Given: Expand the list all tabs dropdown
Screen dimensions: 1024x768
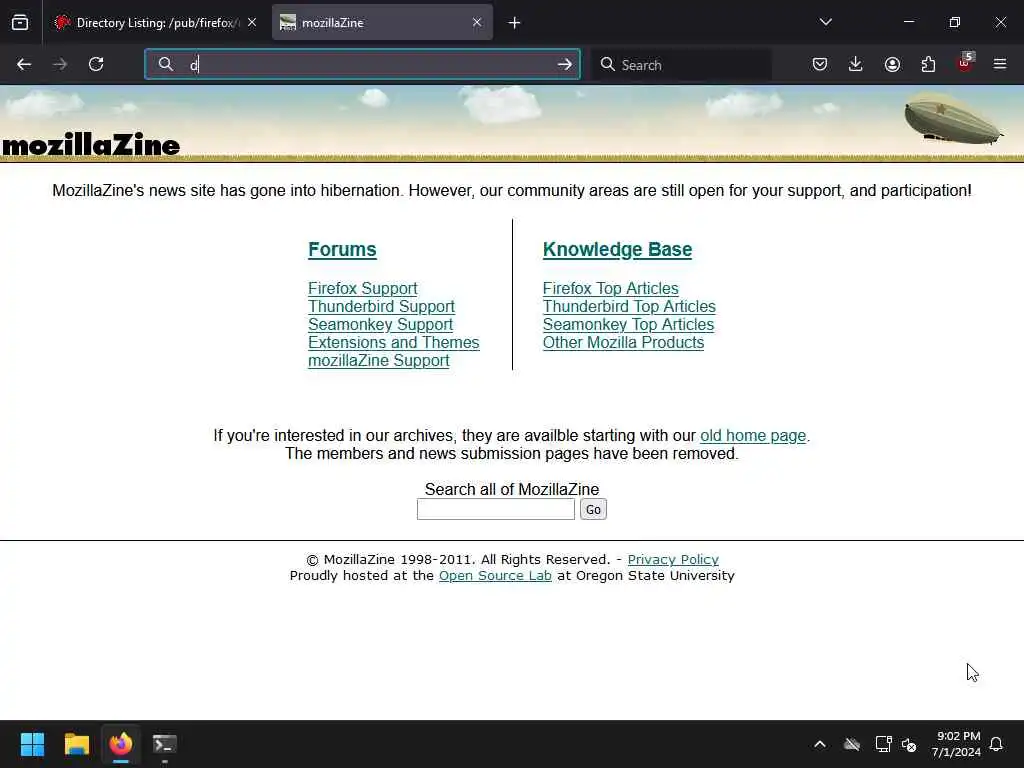Looking at the screenshot, I should 825,22.
